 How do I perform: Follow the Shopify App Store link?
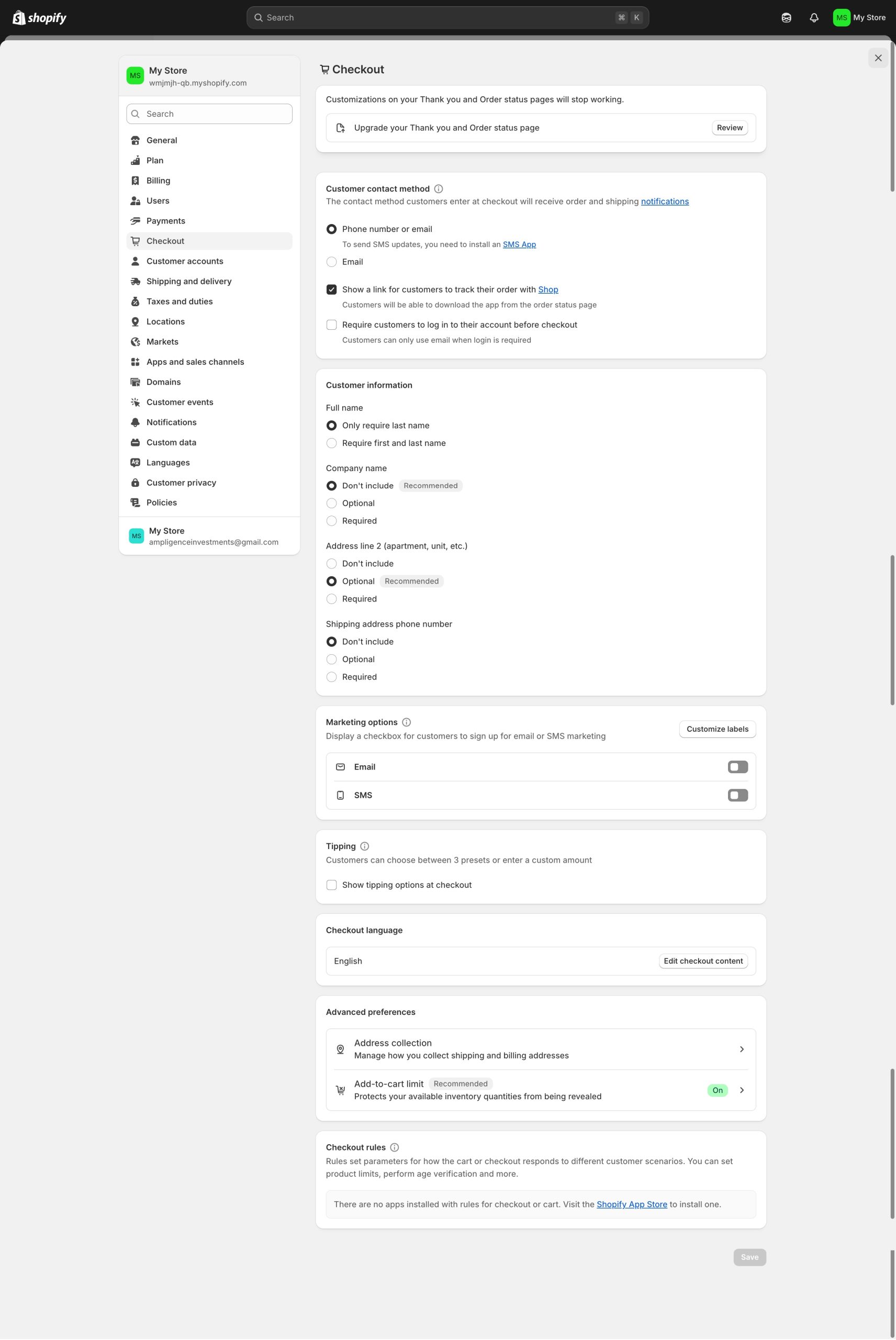pyautogui.click(x=631, y=1204)
